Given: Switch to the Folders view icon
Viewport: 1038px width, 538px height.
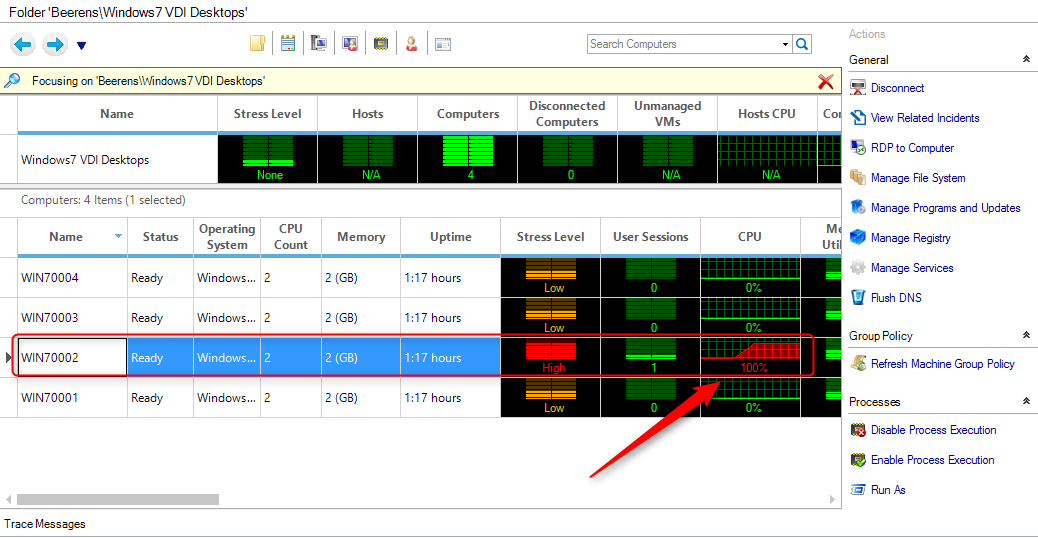Looking at the screenshot, I should [258, 44].
